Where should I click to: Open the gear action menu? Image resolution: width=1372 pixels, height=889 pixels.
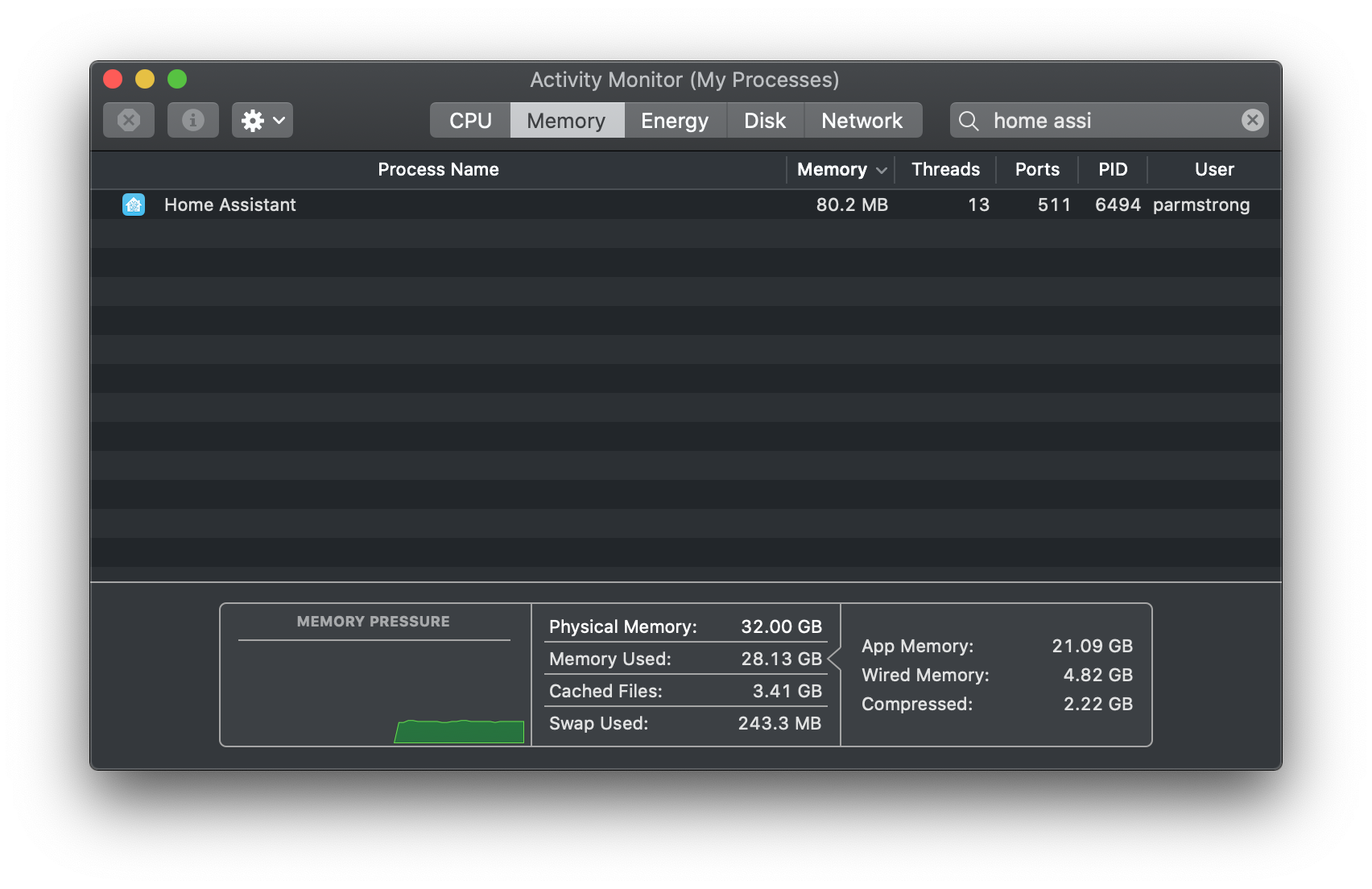(x=262, y=120)
